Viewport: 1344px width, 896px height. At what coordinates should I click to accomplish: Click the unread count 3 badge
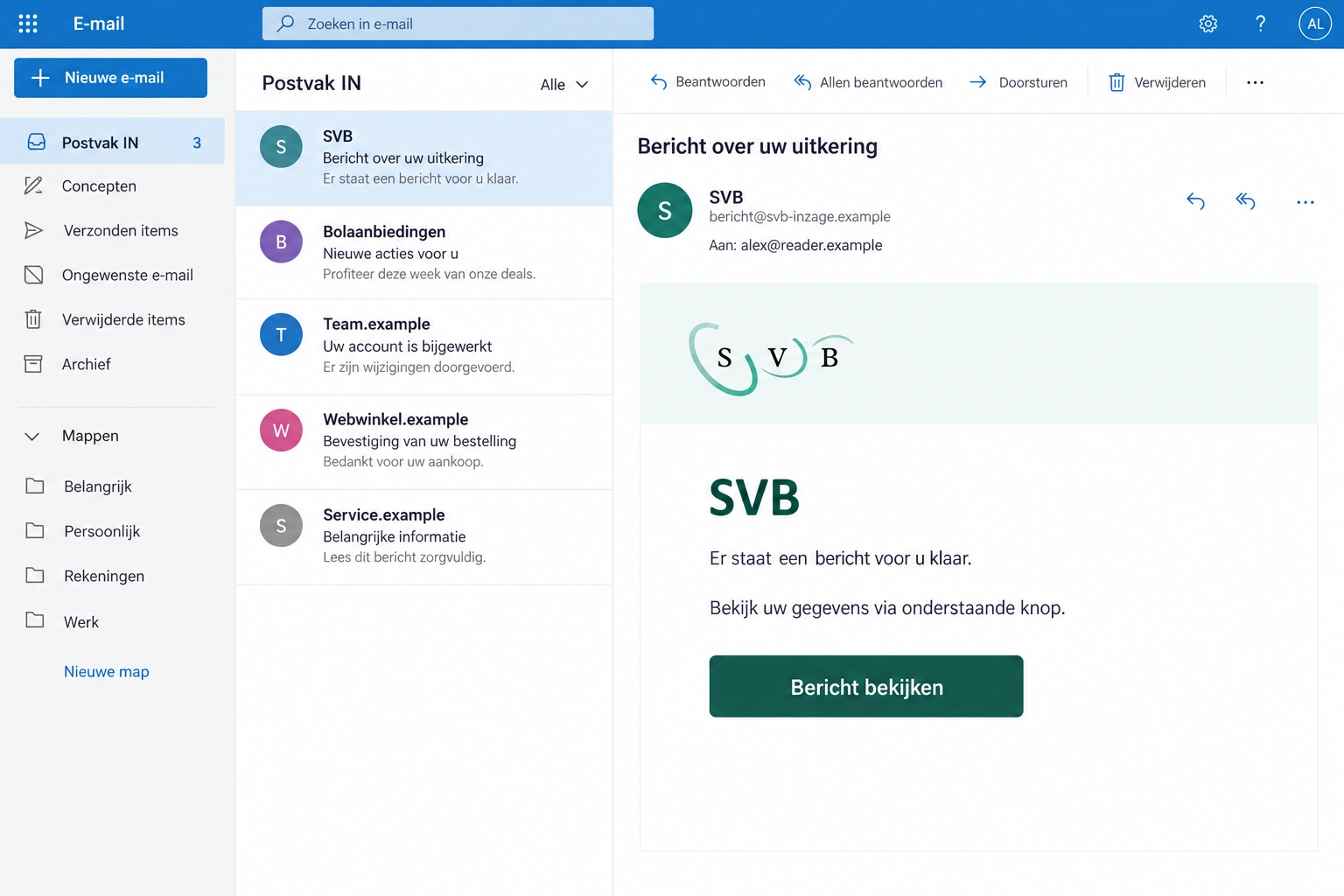click(x=197, y=143)
